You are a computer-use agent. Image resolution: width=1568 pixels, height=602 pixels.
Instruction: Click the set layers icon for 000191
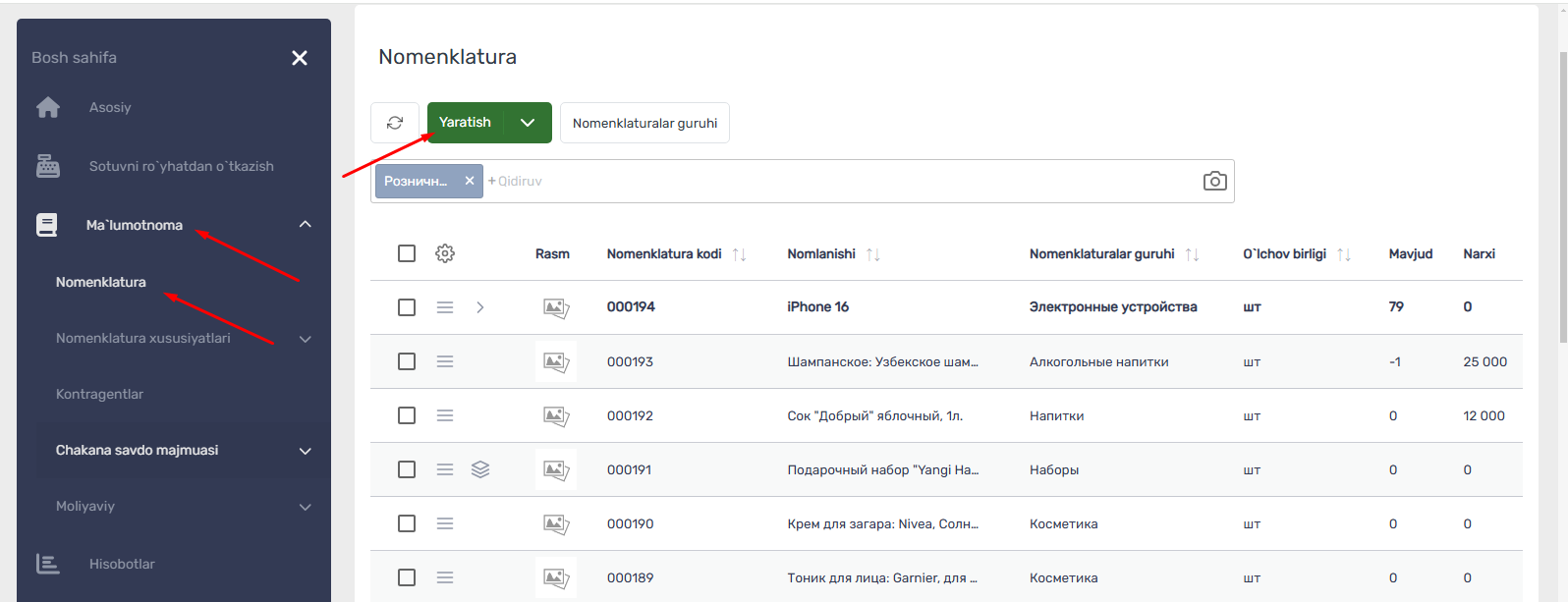click(480, 469)
